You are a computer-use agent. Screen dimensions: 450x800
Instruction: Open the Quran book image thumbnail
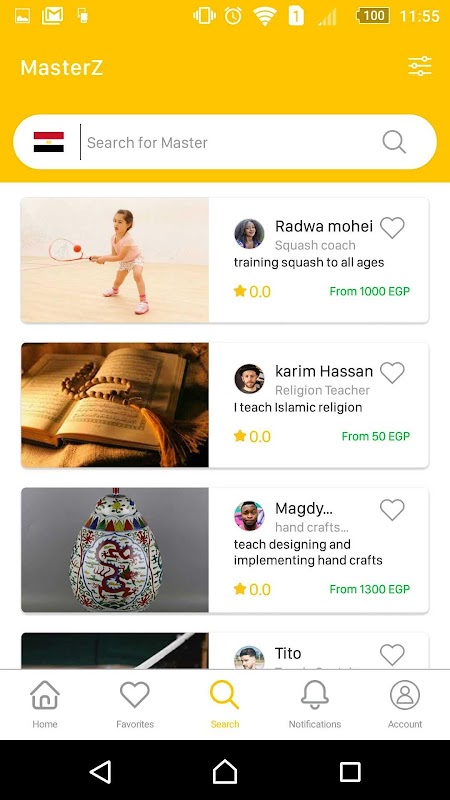pyautogui.click(x=115, y=405)
